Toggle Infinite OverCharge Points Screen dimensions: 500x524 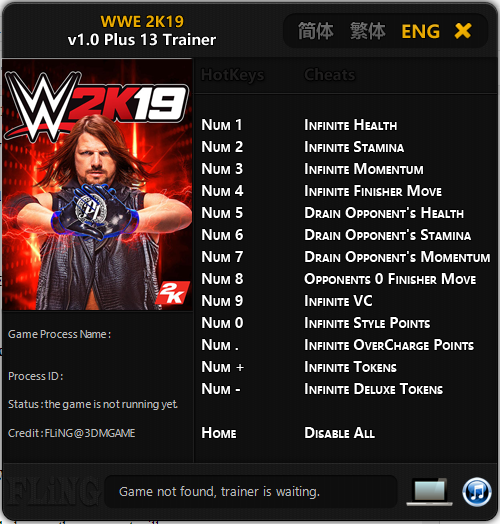pos(389,345)
